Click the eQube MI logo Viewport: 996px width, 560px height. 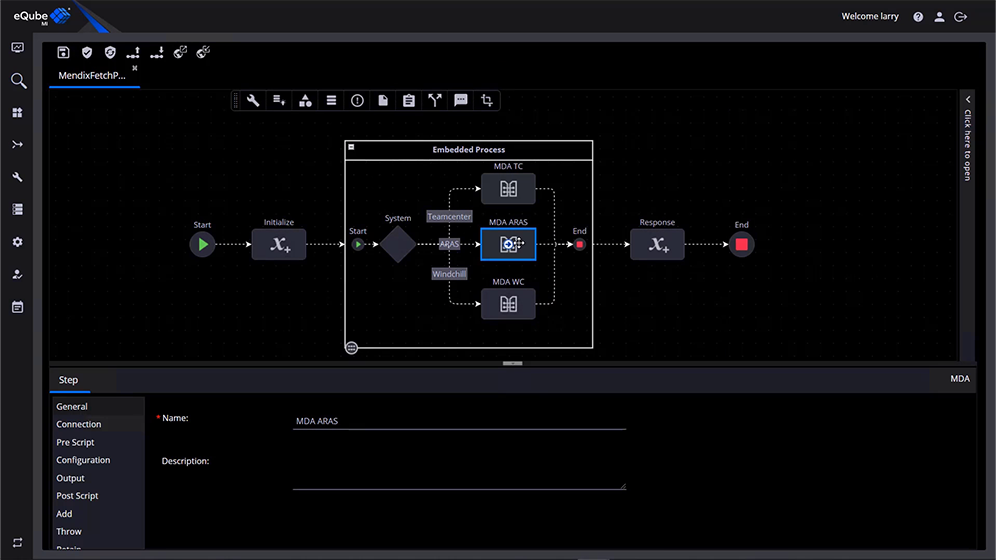[x=41, y=17]
